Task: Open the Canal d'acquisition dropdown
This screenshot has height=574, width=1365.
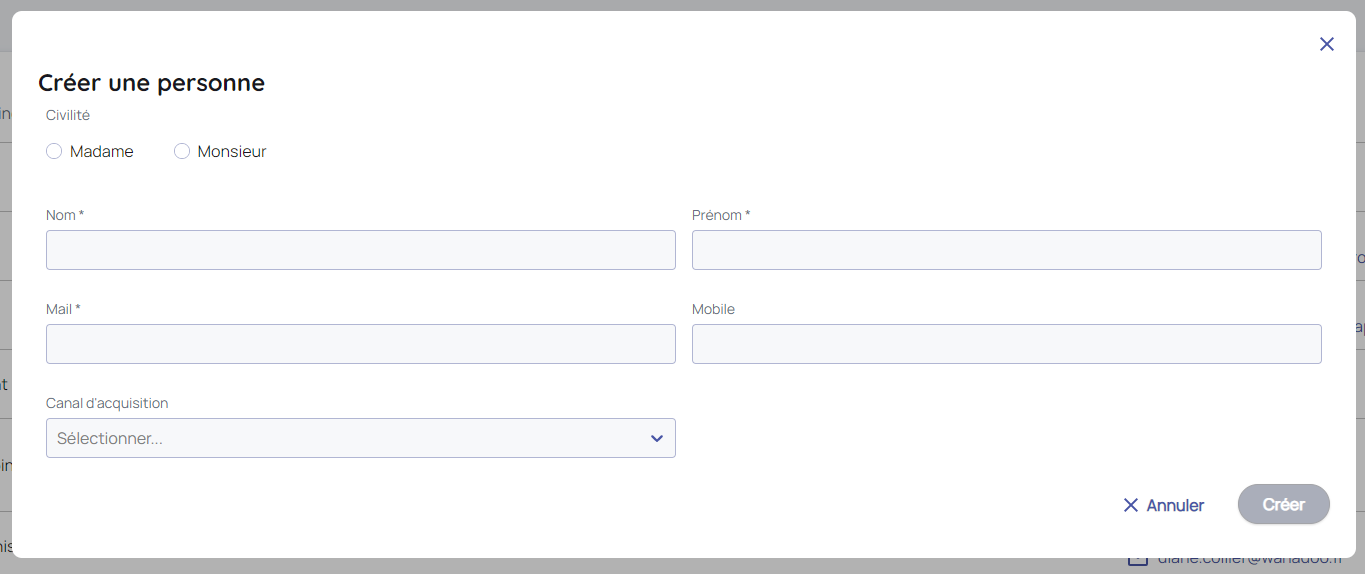Action: coord(360,438)
